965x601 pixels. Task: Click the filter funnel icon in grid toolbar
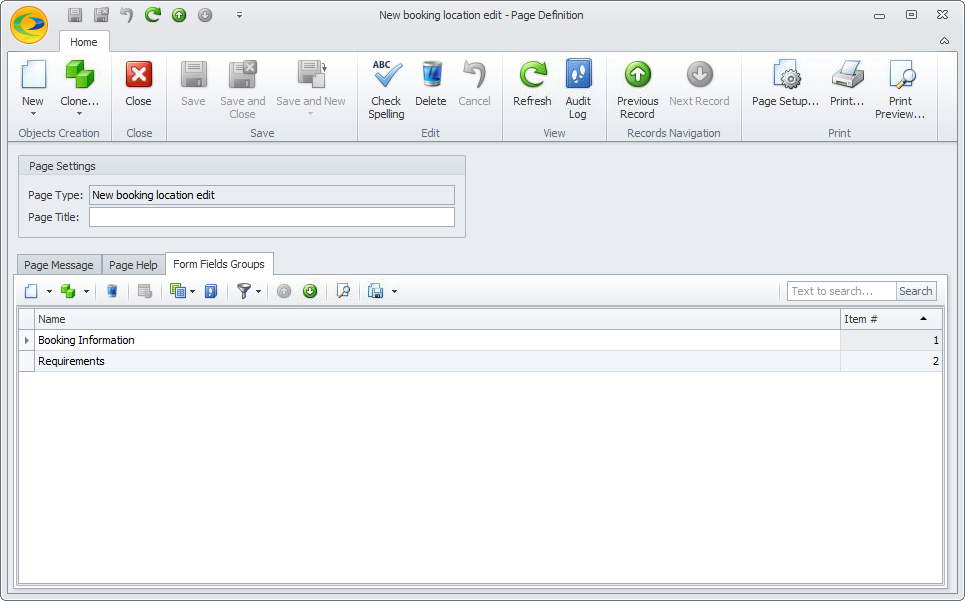click(x=244, y=291)
